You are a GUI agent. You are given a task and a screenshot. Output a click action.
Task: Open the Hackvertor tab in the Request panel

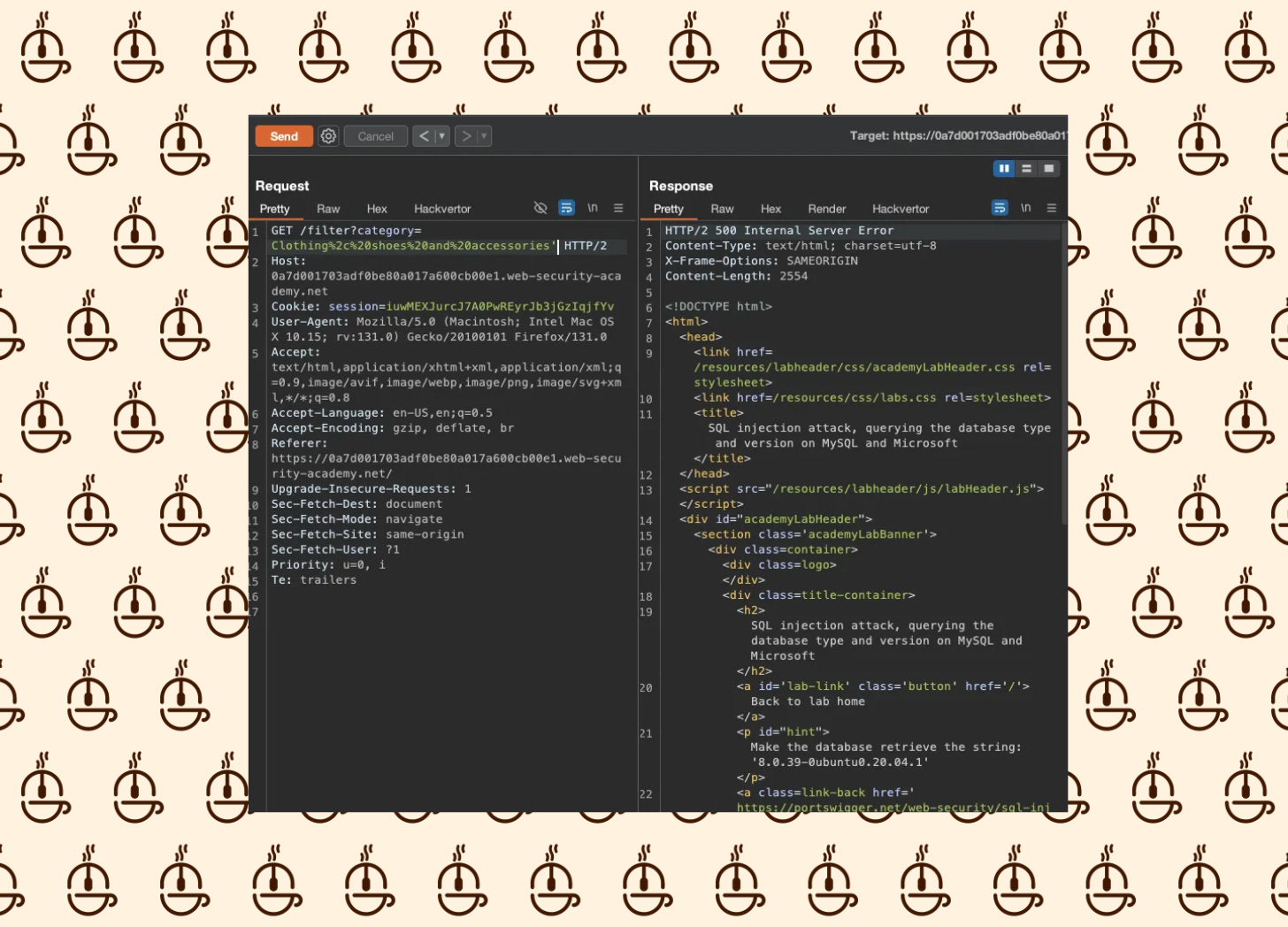(442, 209)
